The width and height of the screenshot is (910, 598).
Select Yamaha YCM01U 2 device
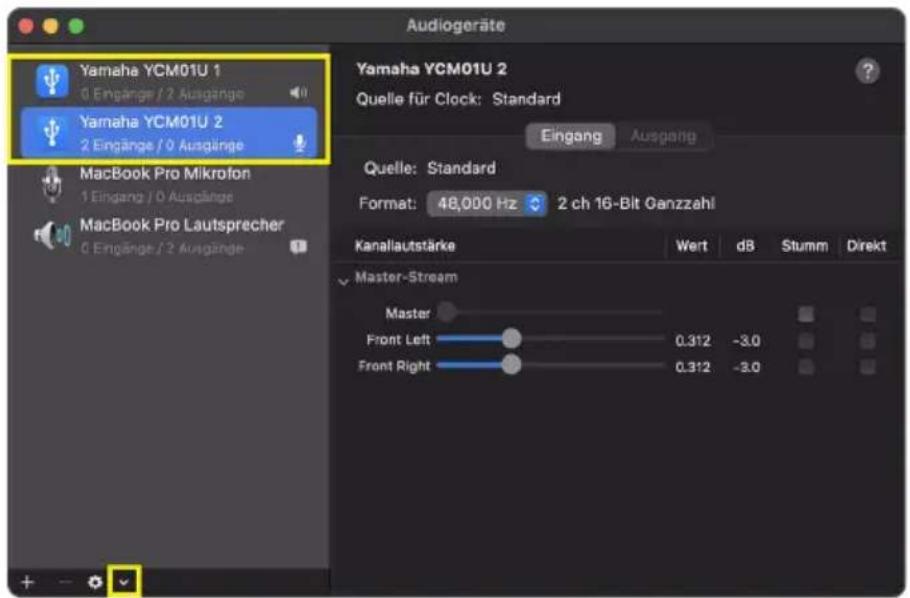(169, 132)
